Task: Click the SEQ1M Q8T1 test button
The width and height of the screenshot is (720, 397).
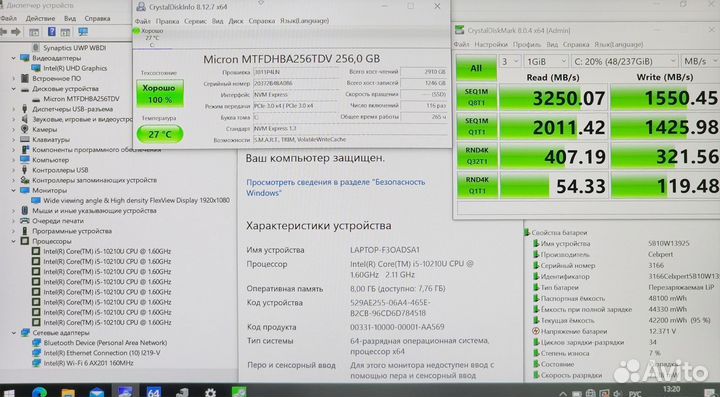Action: (477, 97)
